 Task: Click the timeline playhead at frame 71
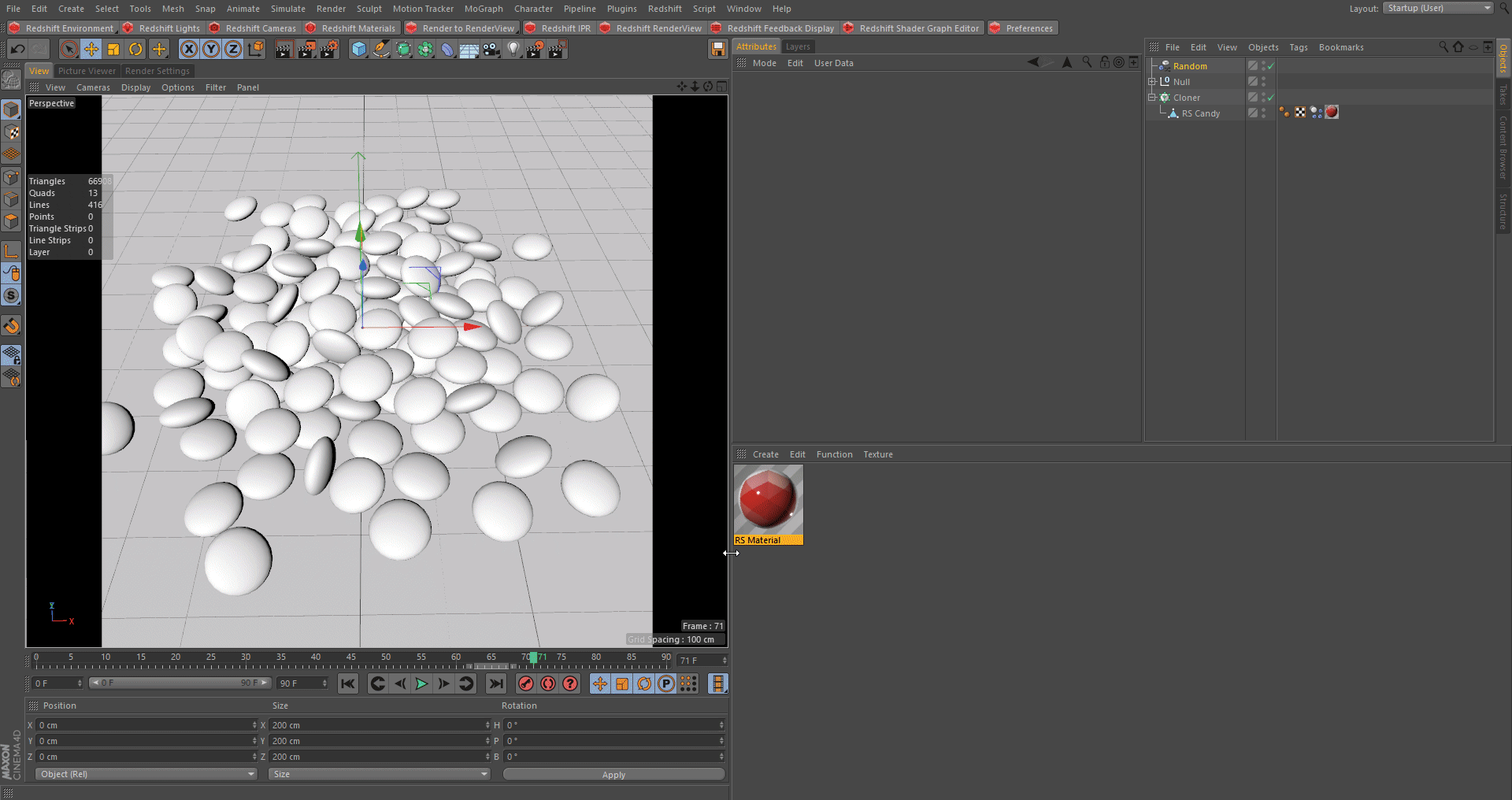click(x=533, y=657)
